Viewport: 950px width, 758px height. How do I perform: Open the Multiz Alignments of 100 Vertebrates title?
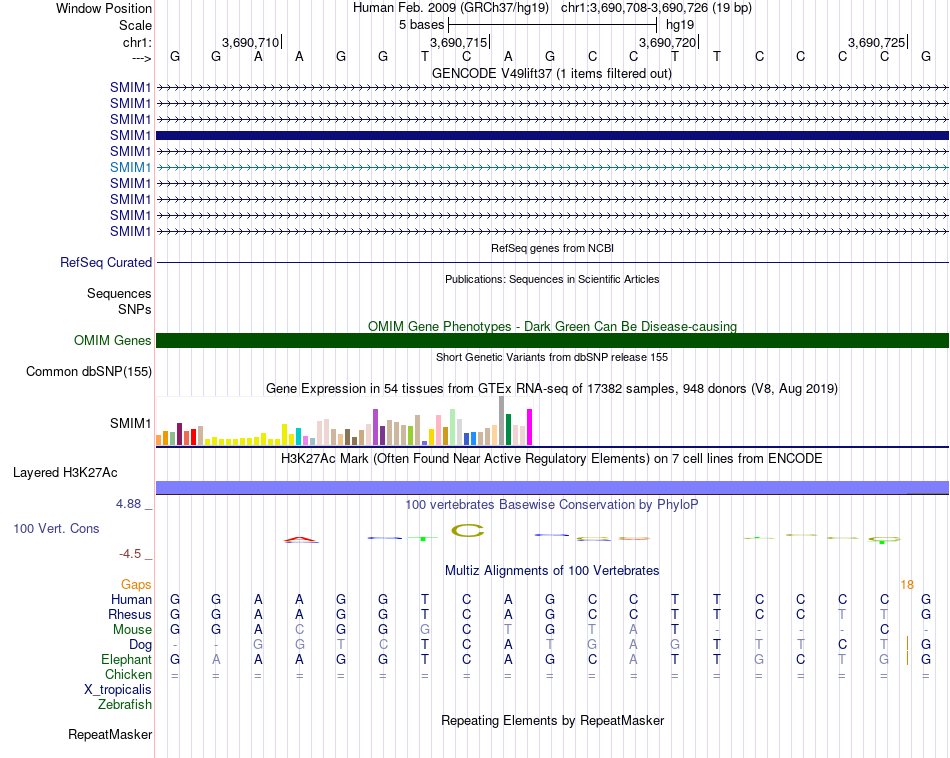coord(552,570)
